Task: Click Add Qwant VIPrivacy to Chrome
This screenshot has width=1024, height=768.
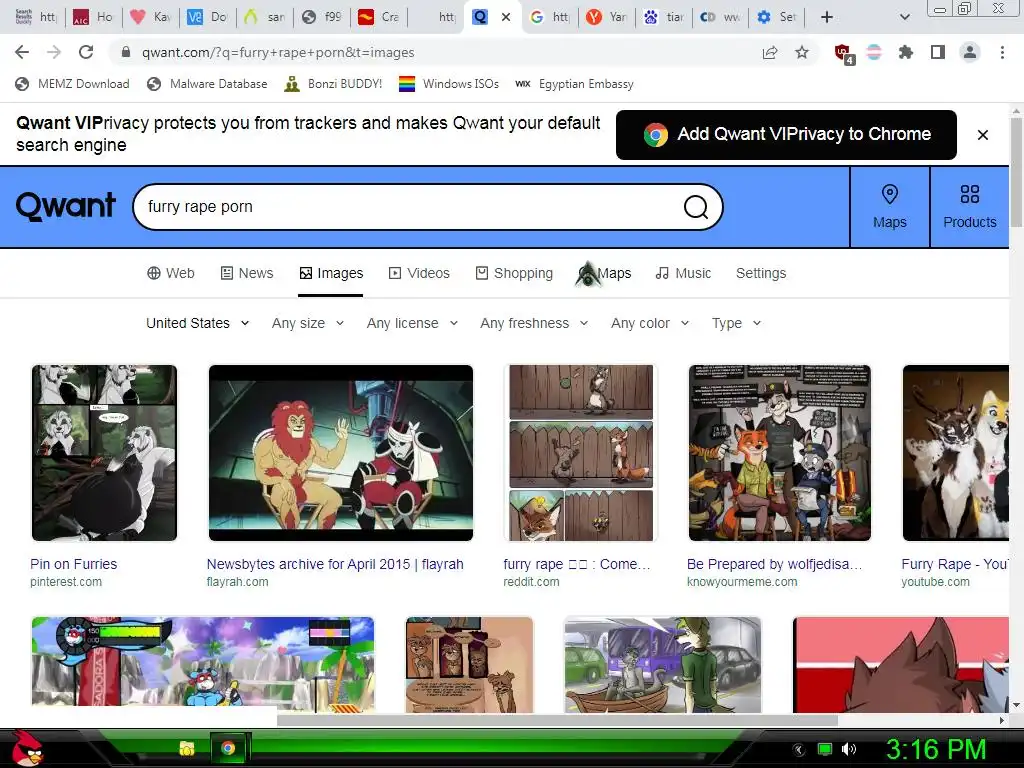Action: pos(786,135)
